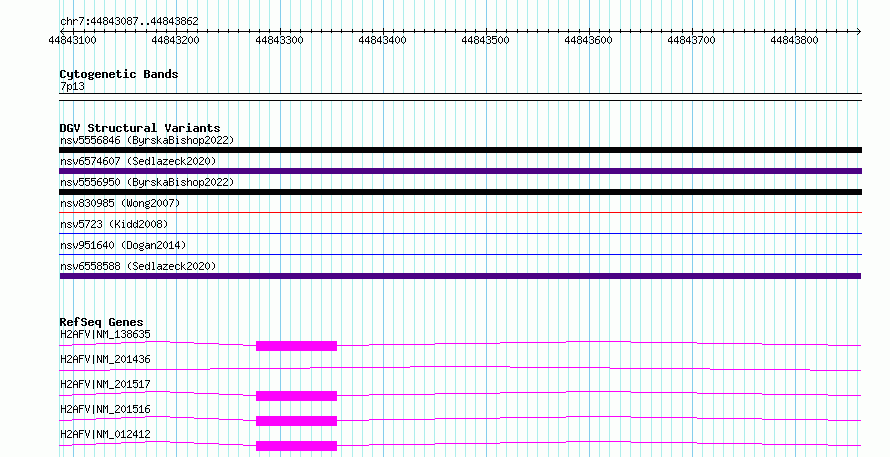890x457 pixels.
Task: Click the magenta exon block of NM_201516
Action: click(x=296, y=421)
